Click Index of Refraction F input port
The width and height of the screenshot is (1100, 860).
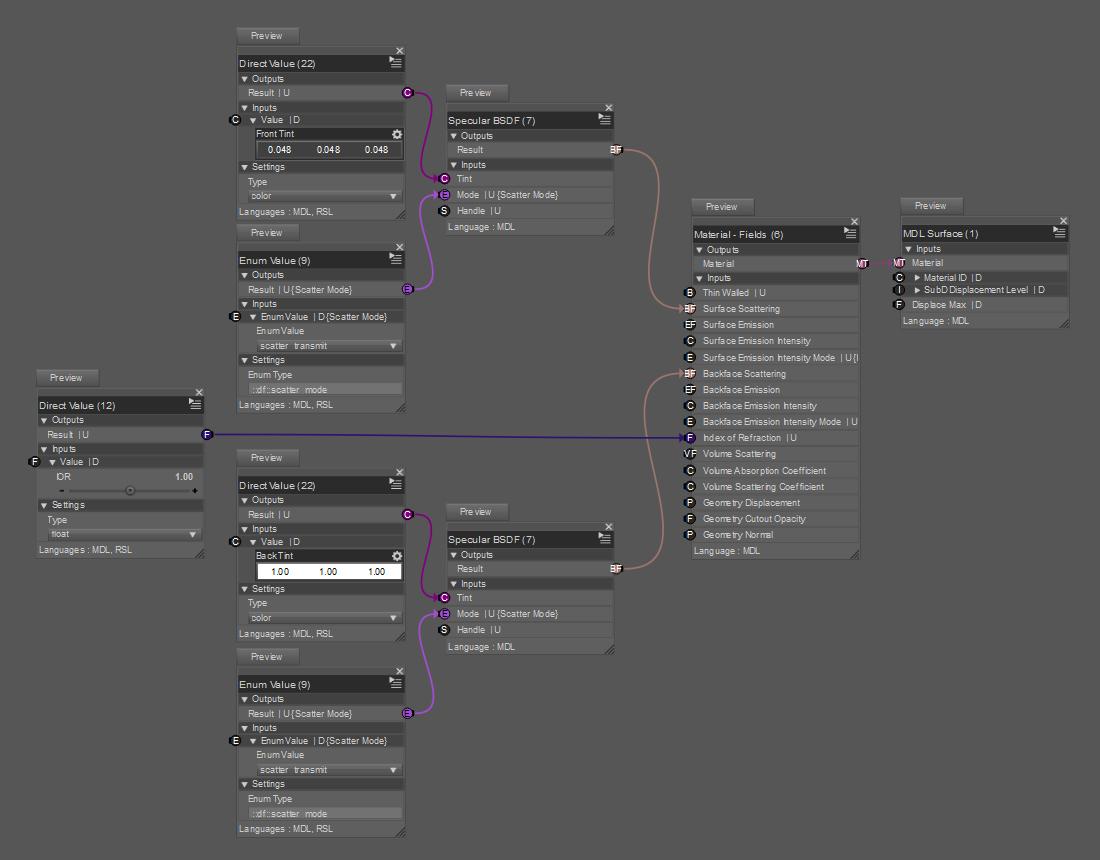(690, 438)
